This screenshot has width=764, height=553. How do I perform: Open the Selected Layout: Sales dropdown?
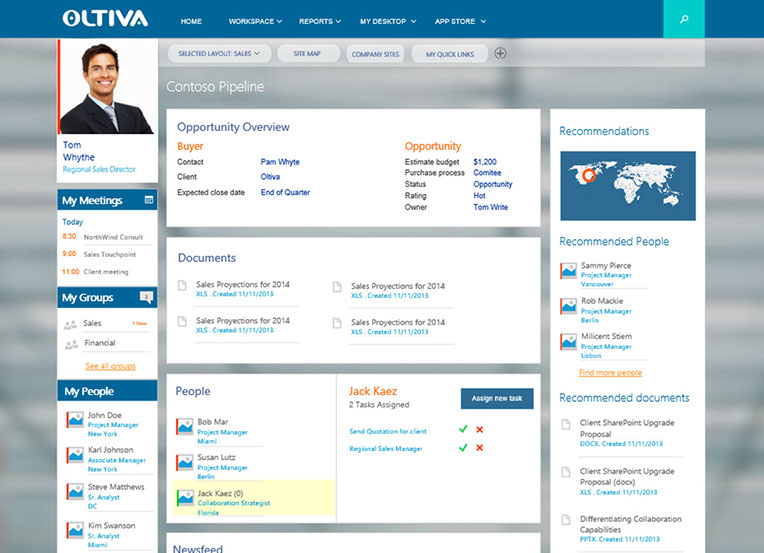(x=218, y=53)
